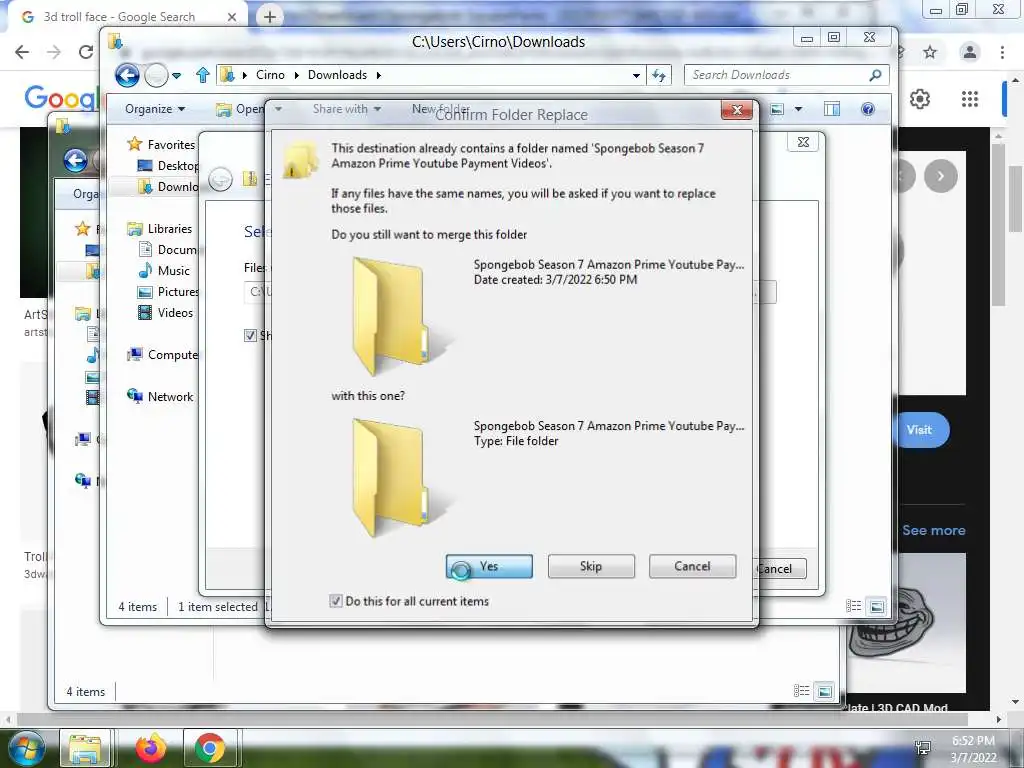Viewport: 1024px width, 768px height.
Task: Click next image arrow in Google panel
Action: [940, 176]
